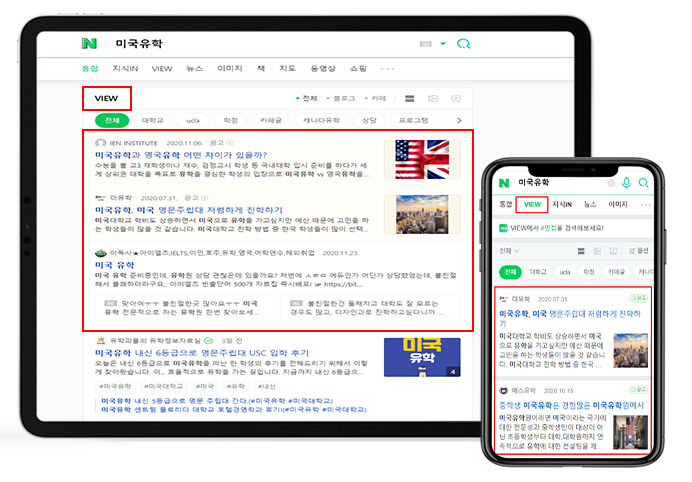
Task: Select the 전체 source filter beside 블로그
Action: tap(307, 98)
